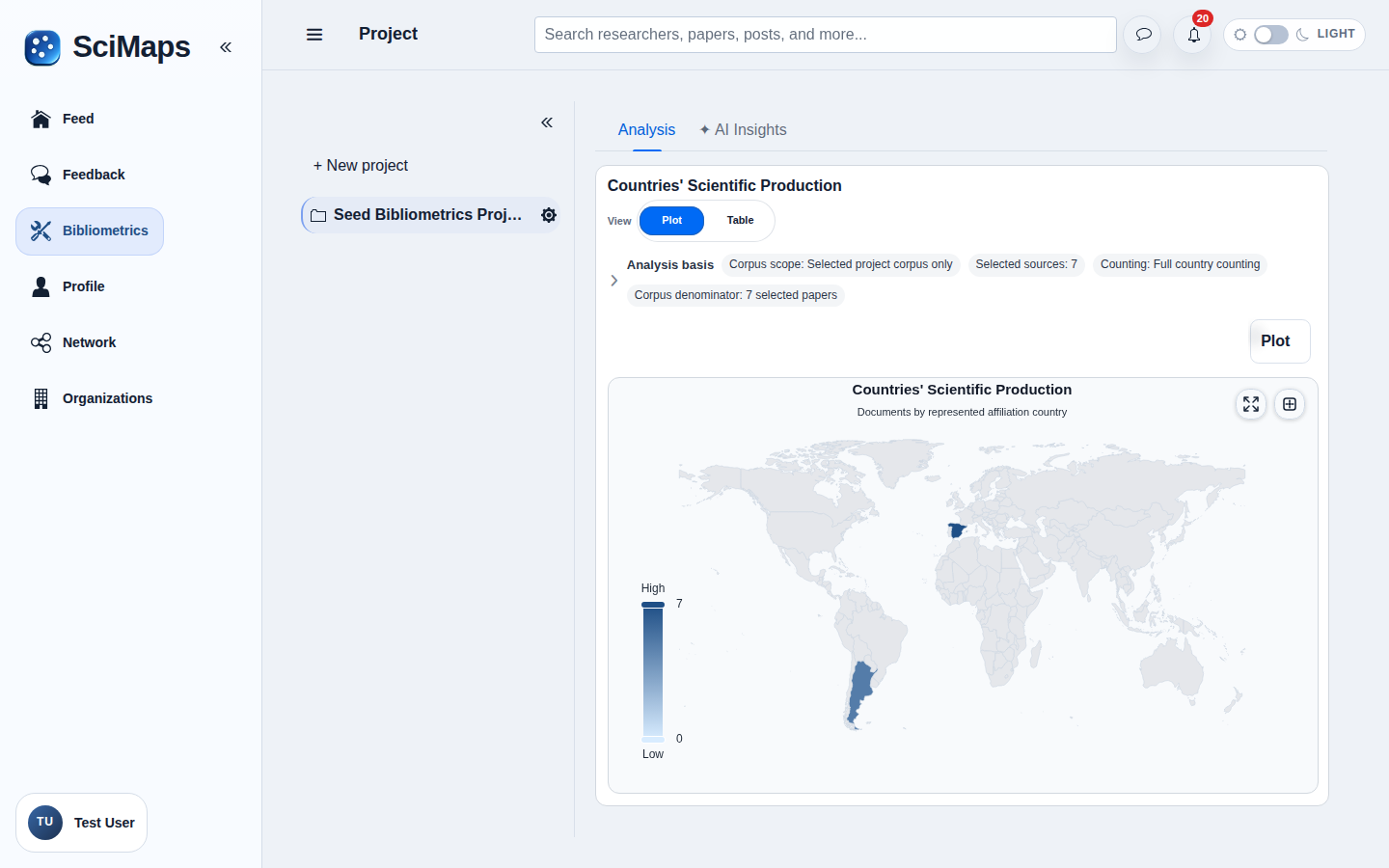Click the Profile person icon

[x=41, y=286]
